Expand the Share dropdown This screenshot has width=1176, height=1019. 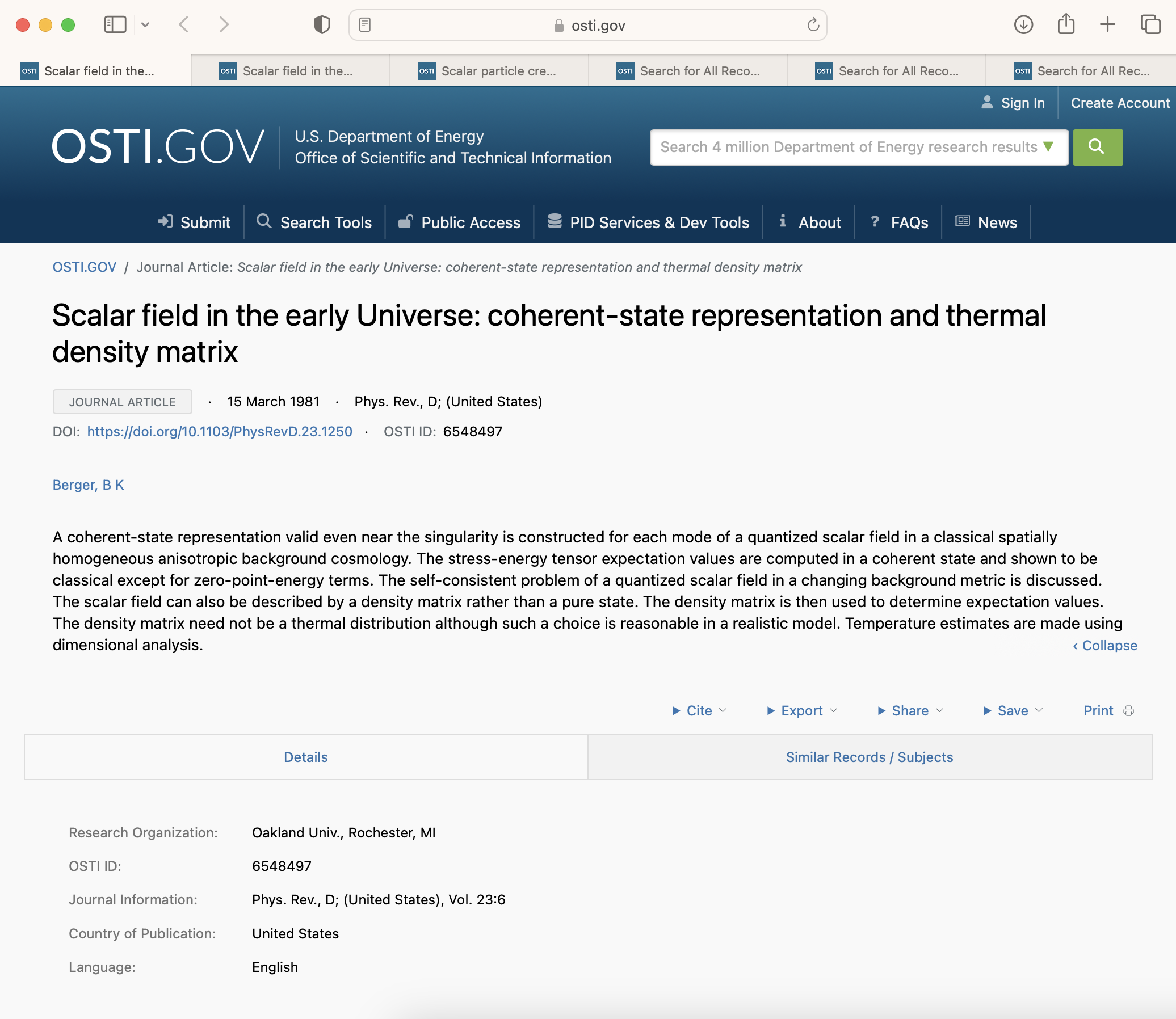click(910, 711)
